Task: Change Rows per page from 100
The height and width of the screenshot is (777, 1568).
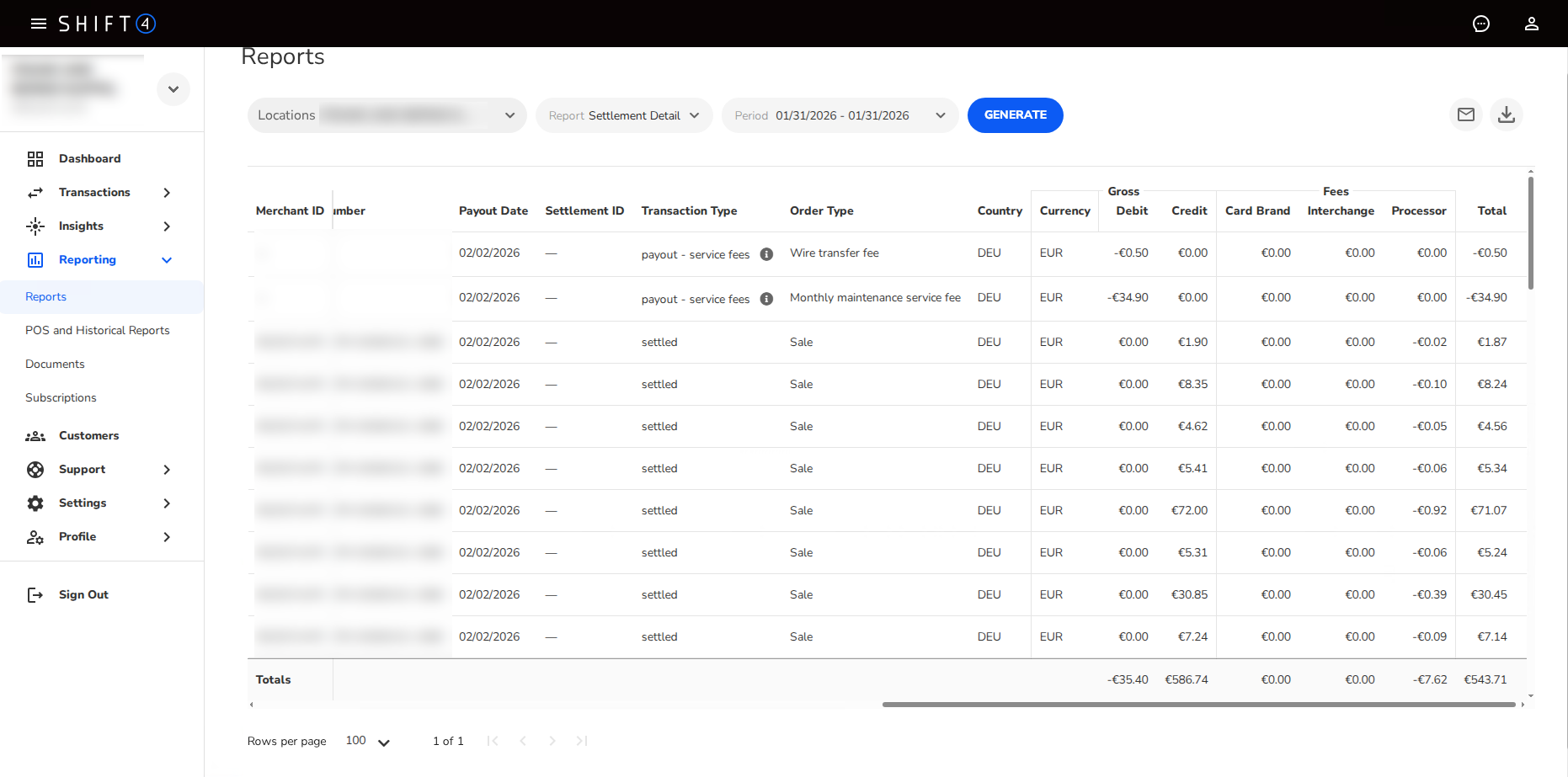Action: point(368,741)
